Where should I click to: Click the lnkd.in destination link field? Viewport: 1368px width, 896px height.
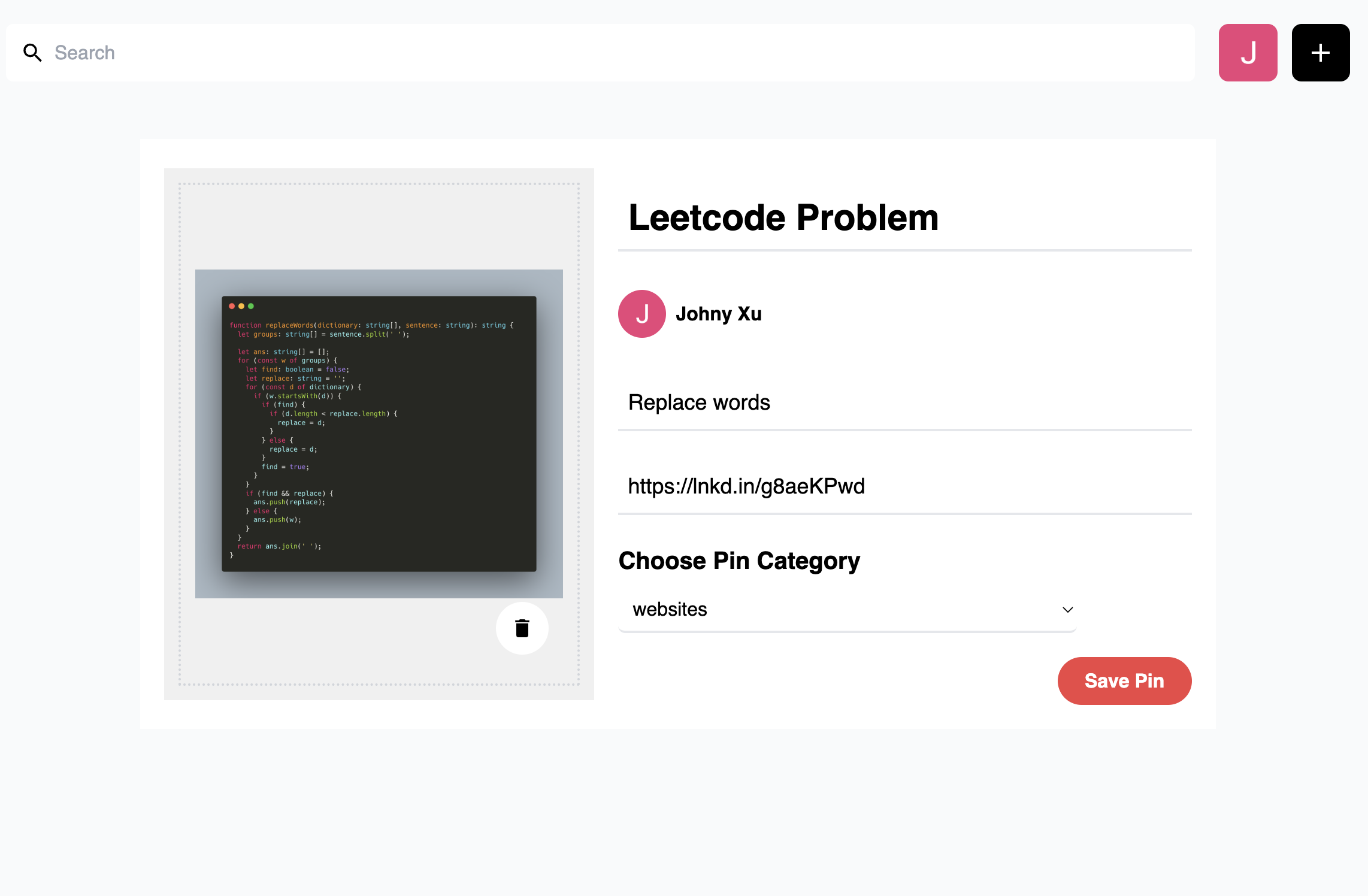click(x=904, y=486)
